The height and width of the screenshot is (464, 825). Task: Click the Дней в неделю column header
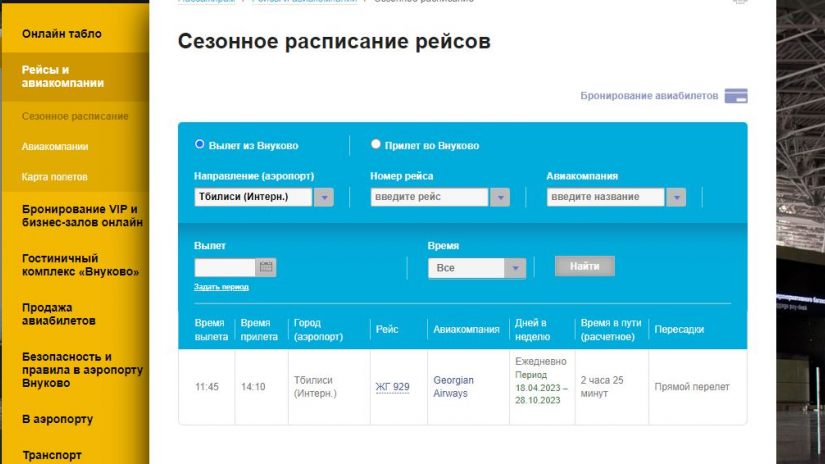pyautogui.click(x=532, y=329)
